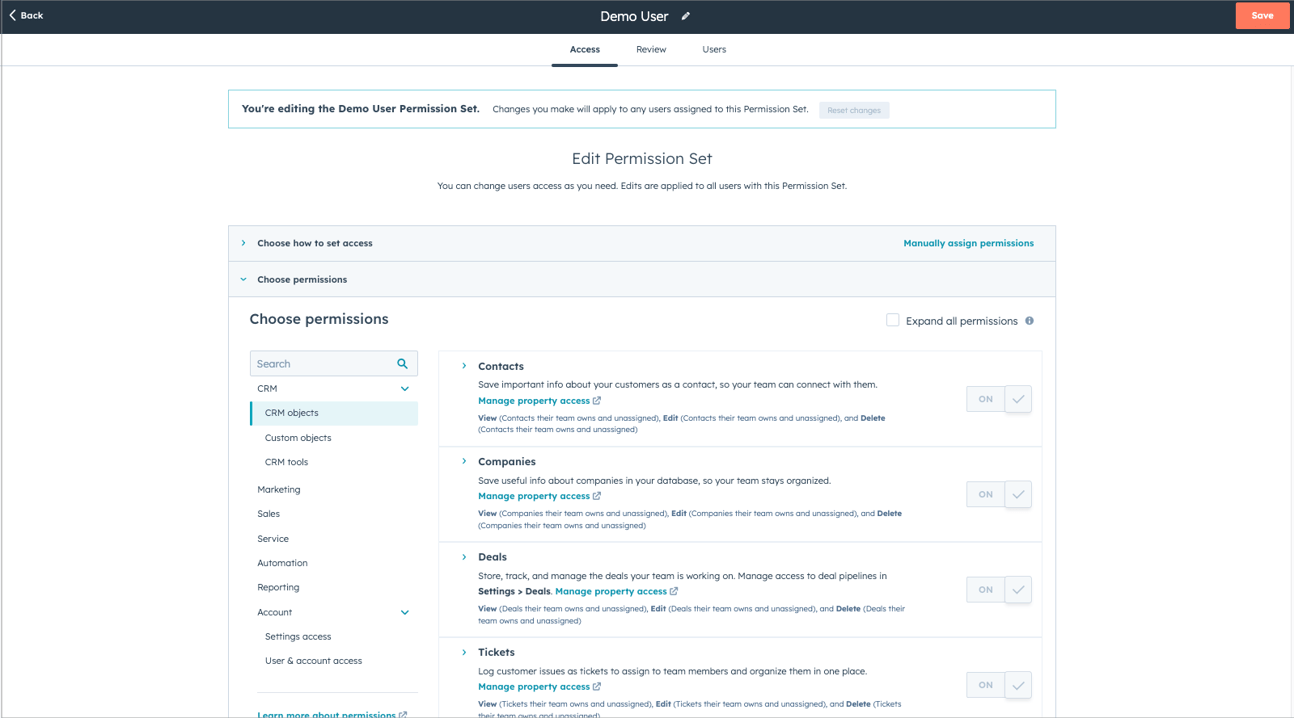Expand the Companies permission row
Screen dimensions: 1294x718
(x=464, y=461)
